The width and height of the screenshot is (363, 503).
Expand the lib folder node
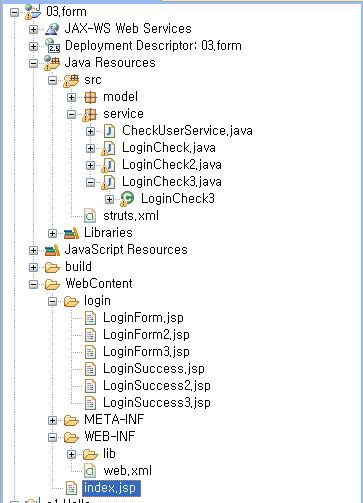coord(71,454)
